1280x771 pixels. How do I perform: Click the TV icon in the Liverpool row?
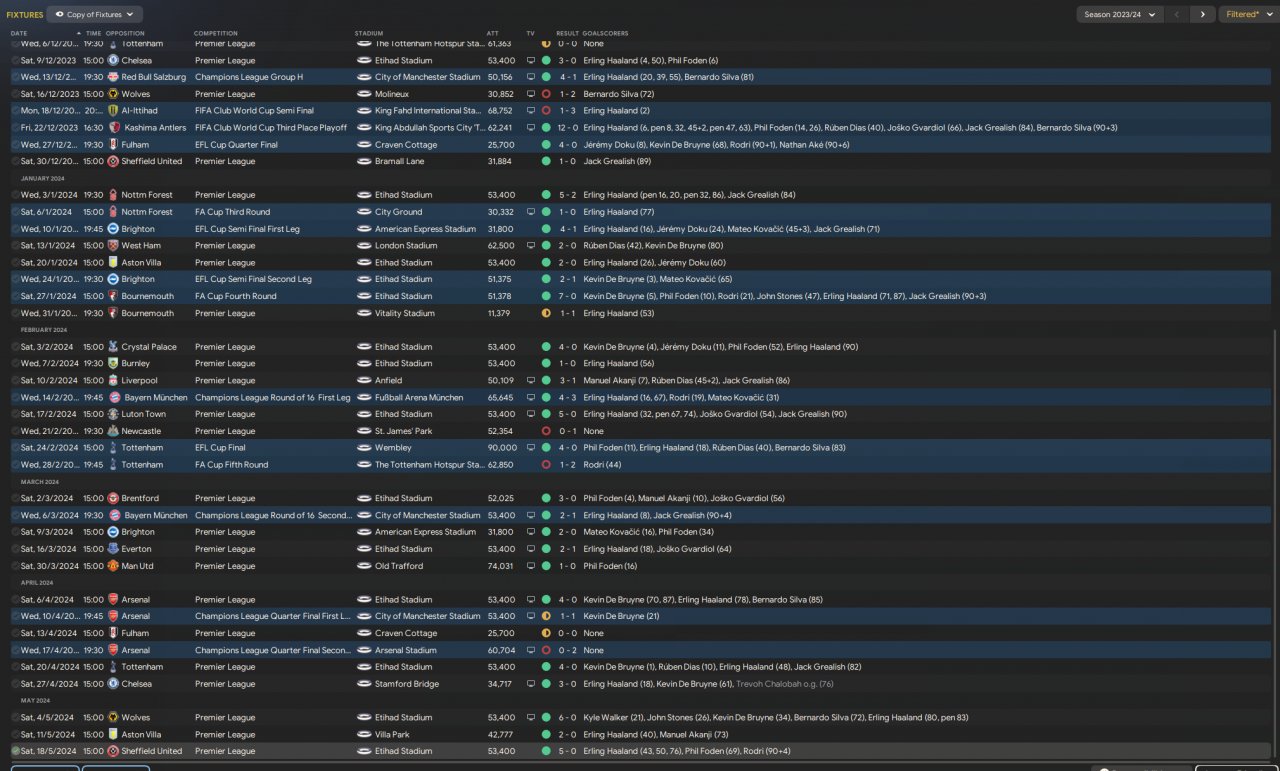(531, 381)
